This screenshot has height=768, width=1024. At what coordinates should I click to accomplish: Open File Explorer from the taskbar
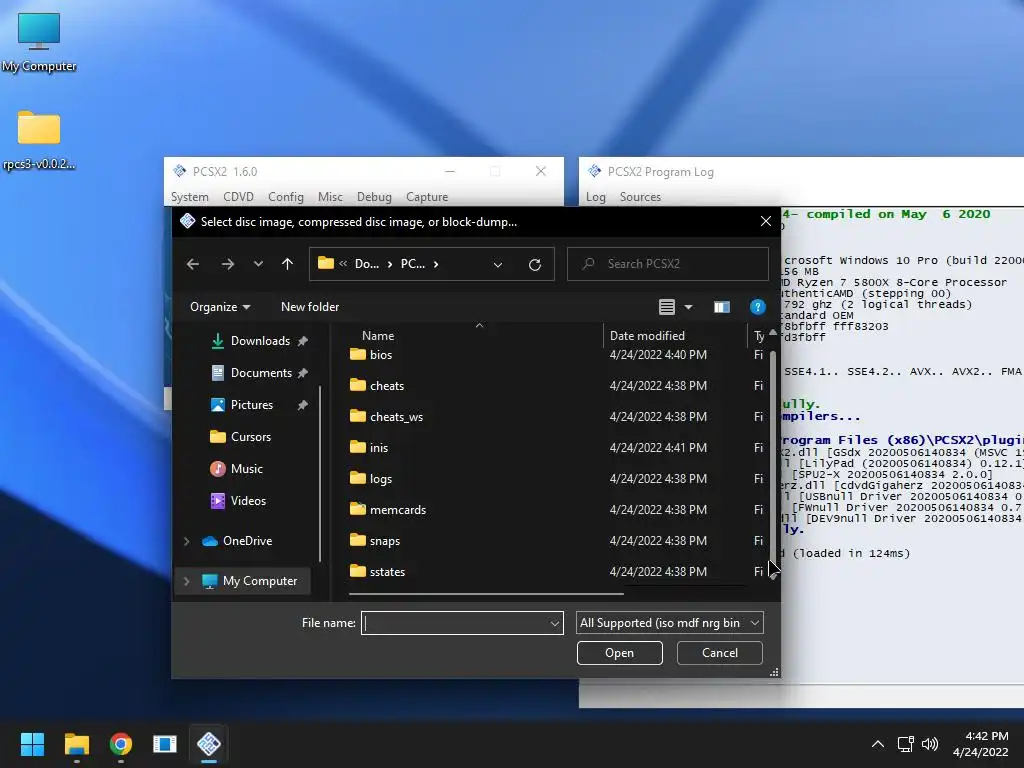click(76, 744)
